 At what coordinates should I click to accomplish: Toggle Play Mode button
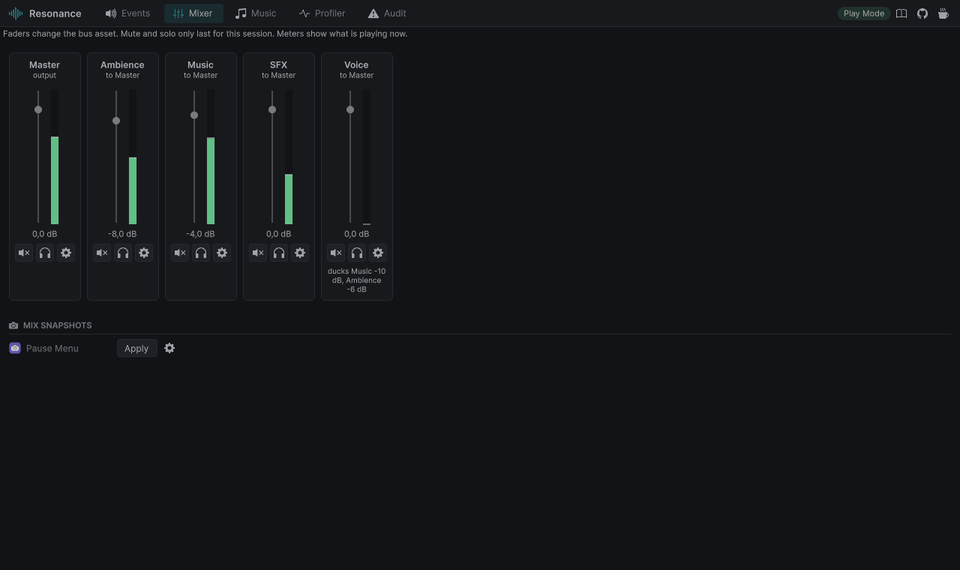pyautogui.click(x=864, y=13)
